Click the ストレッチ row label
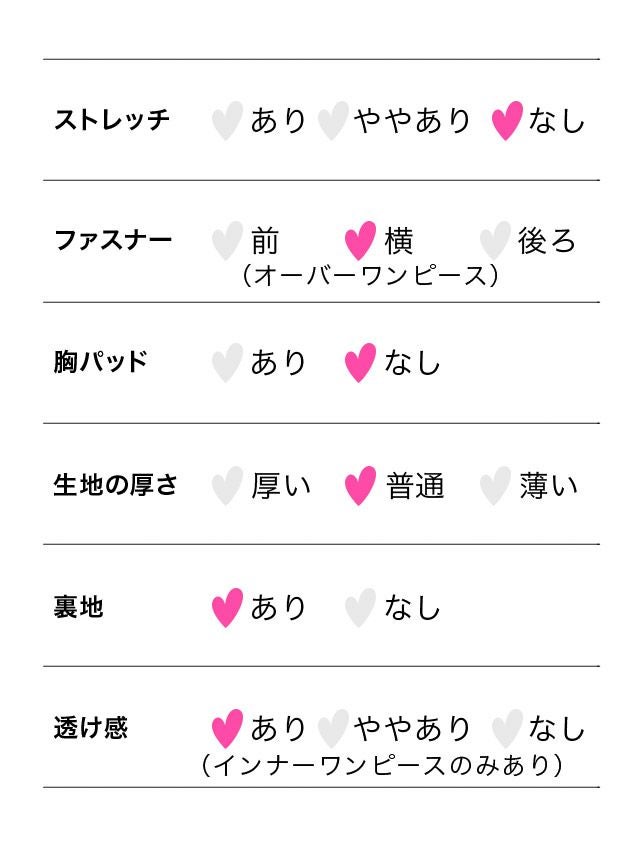640x854 pixels. click(x=112, y=120)
